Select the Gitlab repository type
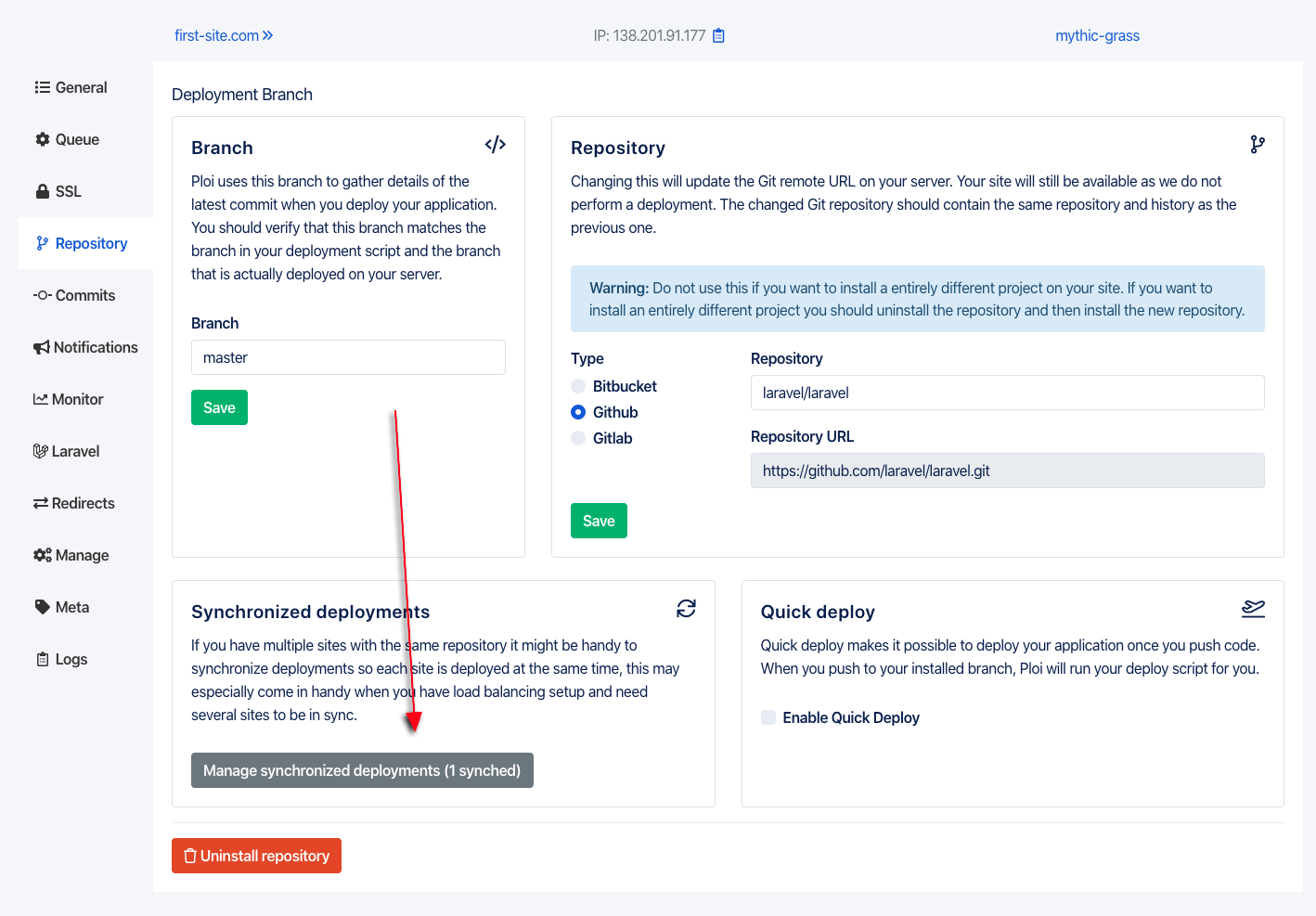 coord(578,438)
